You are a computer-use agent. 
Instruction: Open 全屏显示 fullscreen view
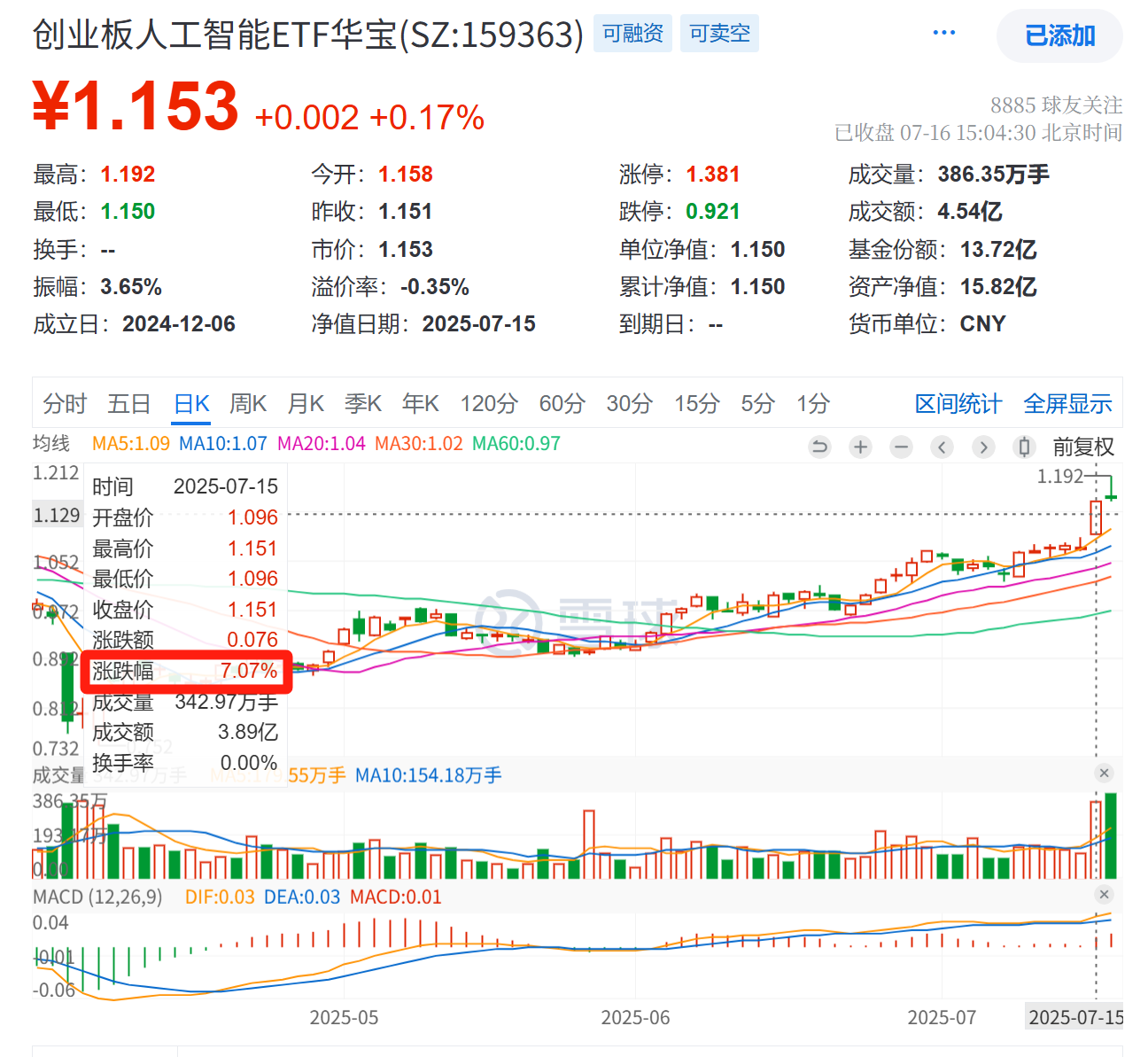tap(1068, 404)
